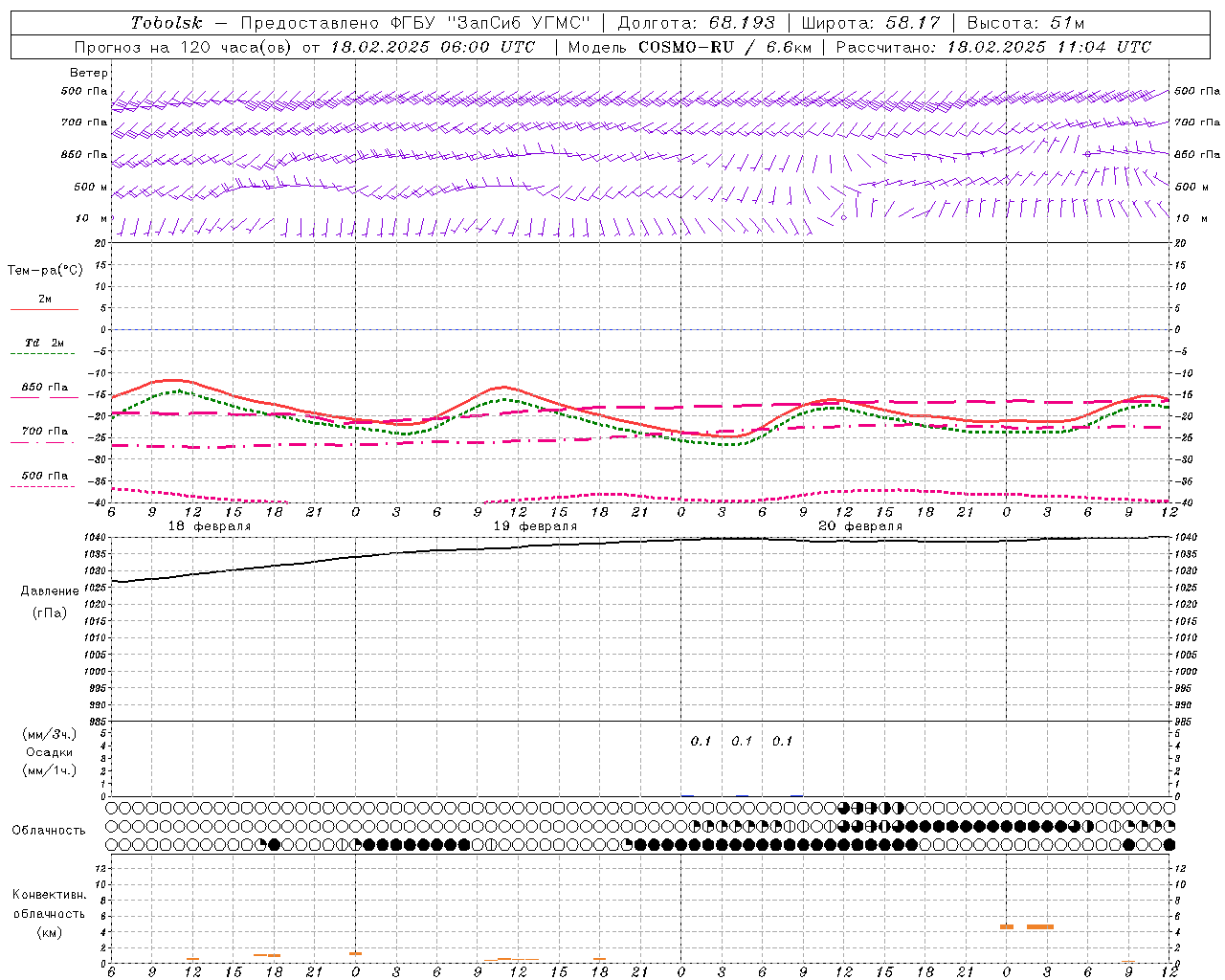Click the Прогноз на 120 часа(ов) text
This screenshot has height=980, width=1225.
[x=184, y=47]
